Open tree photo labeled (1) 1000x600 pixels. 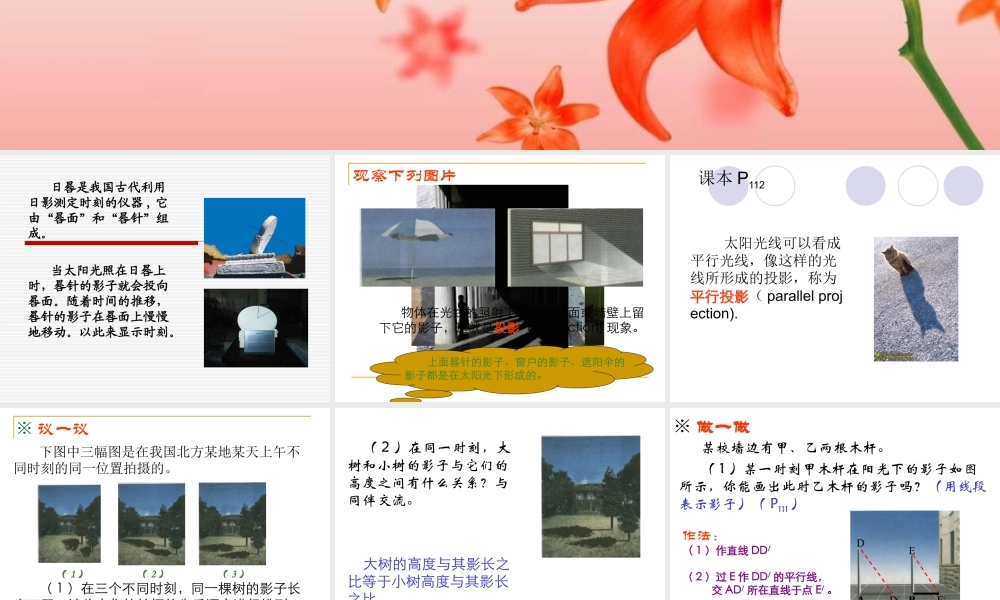[x=69, y=524]
